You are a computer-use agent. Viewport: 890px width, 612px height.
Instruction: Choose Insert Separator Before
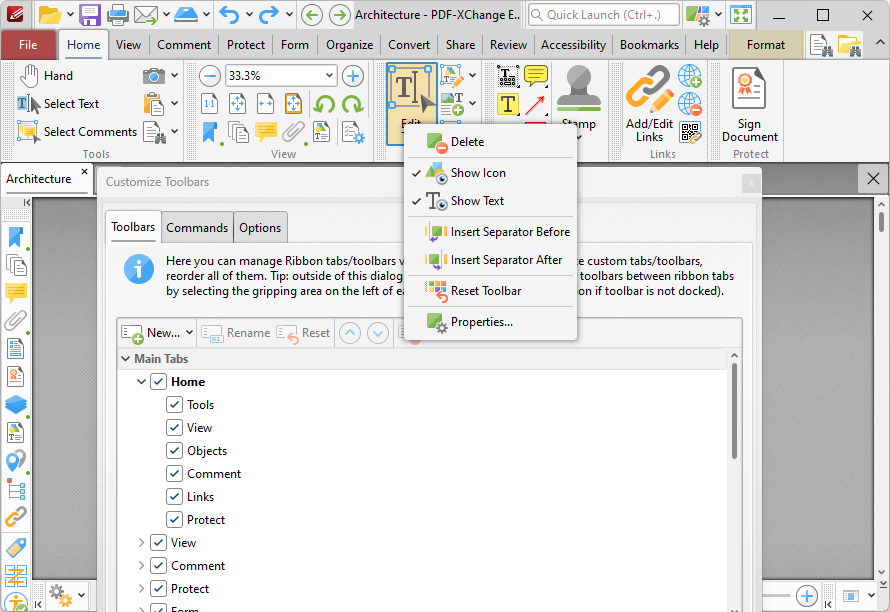tap(490, 232)
